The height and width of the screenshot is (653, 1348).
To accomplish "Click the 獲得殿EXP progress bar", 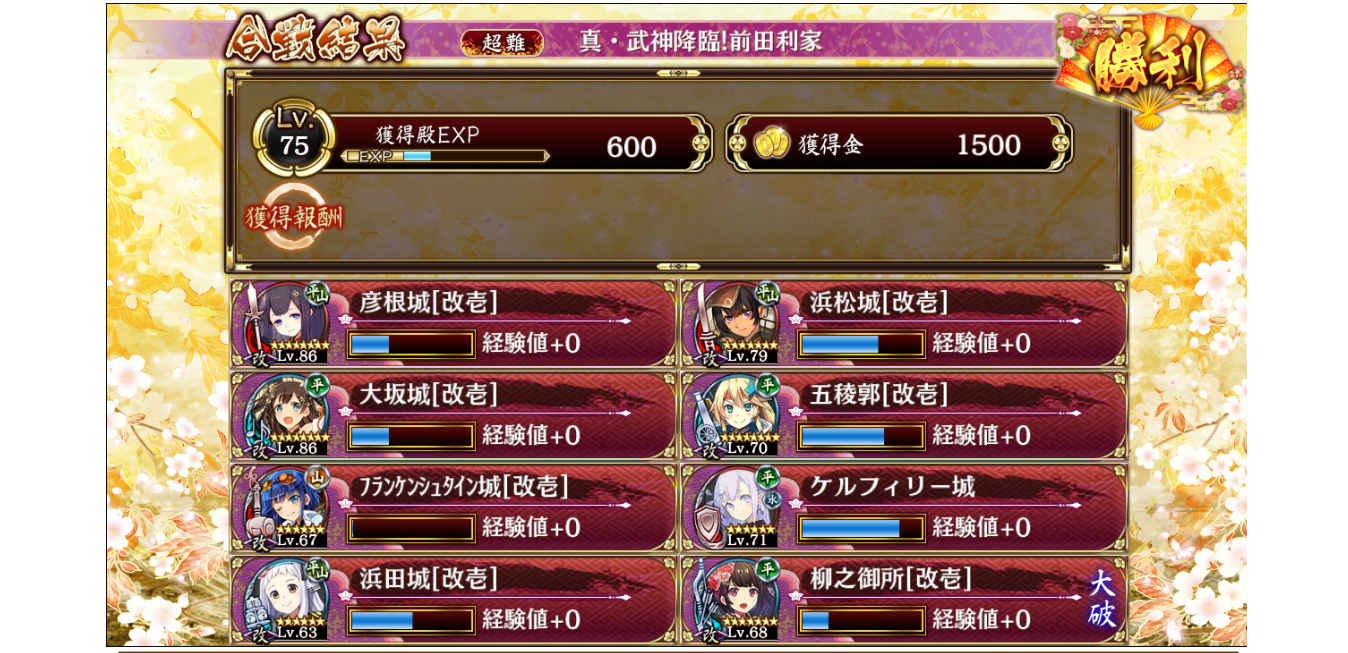I will click(x=444, y=156).
